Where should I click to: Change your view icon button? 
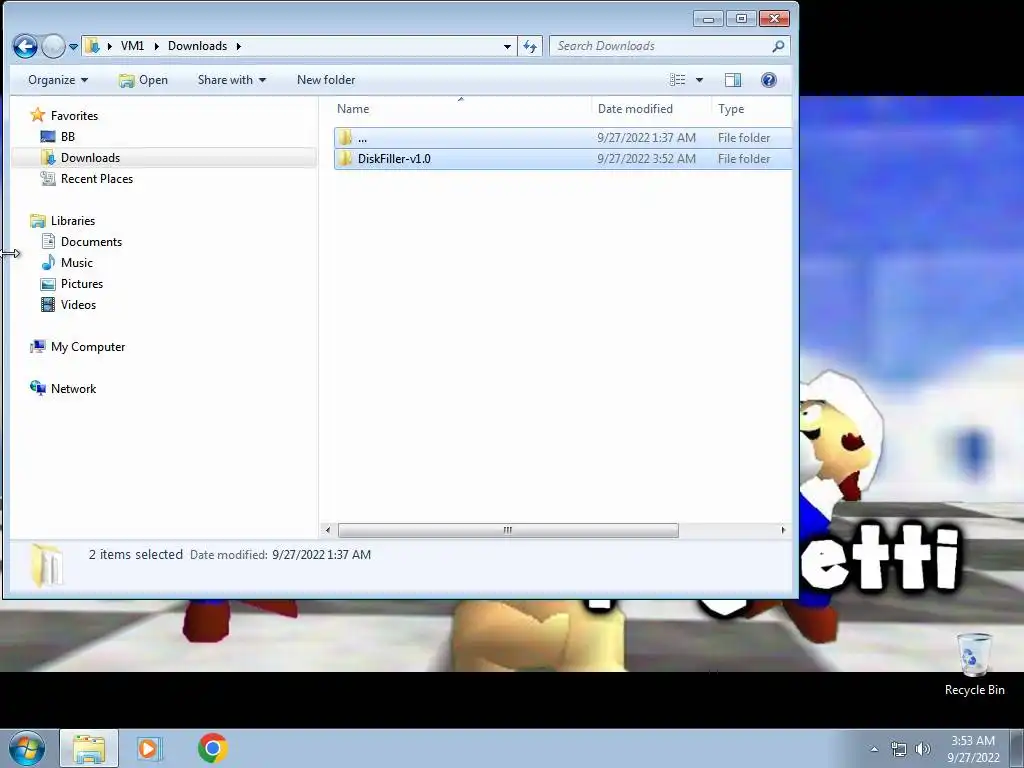tap(677, 80)
